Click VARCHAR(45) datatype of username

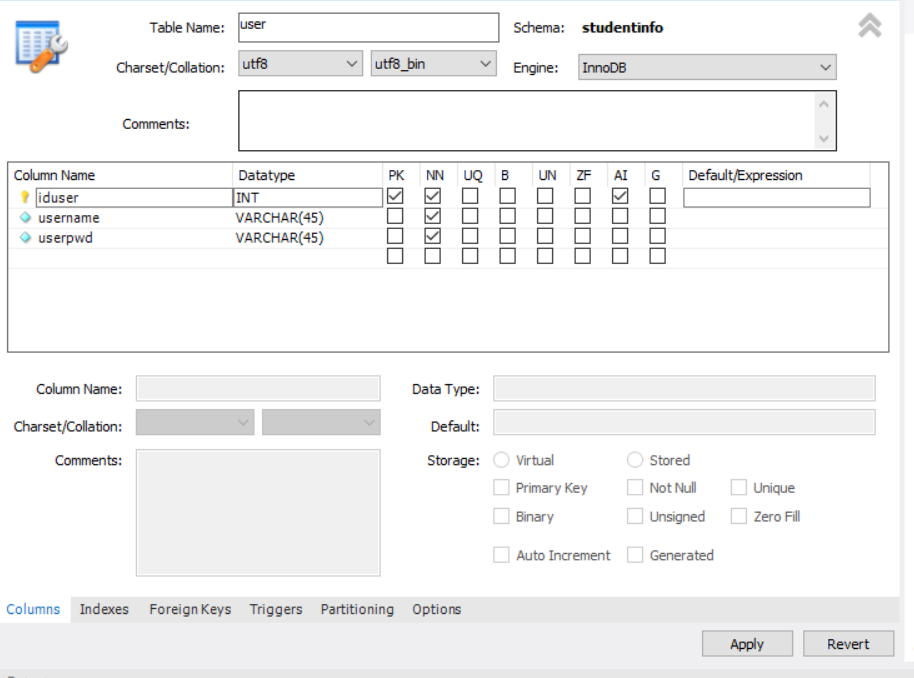[279, 217]
